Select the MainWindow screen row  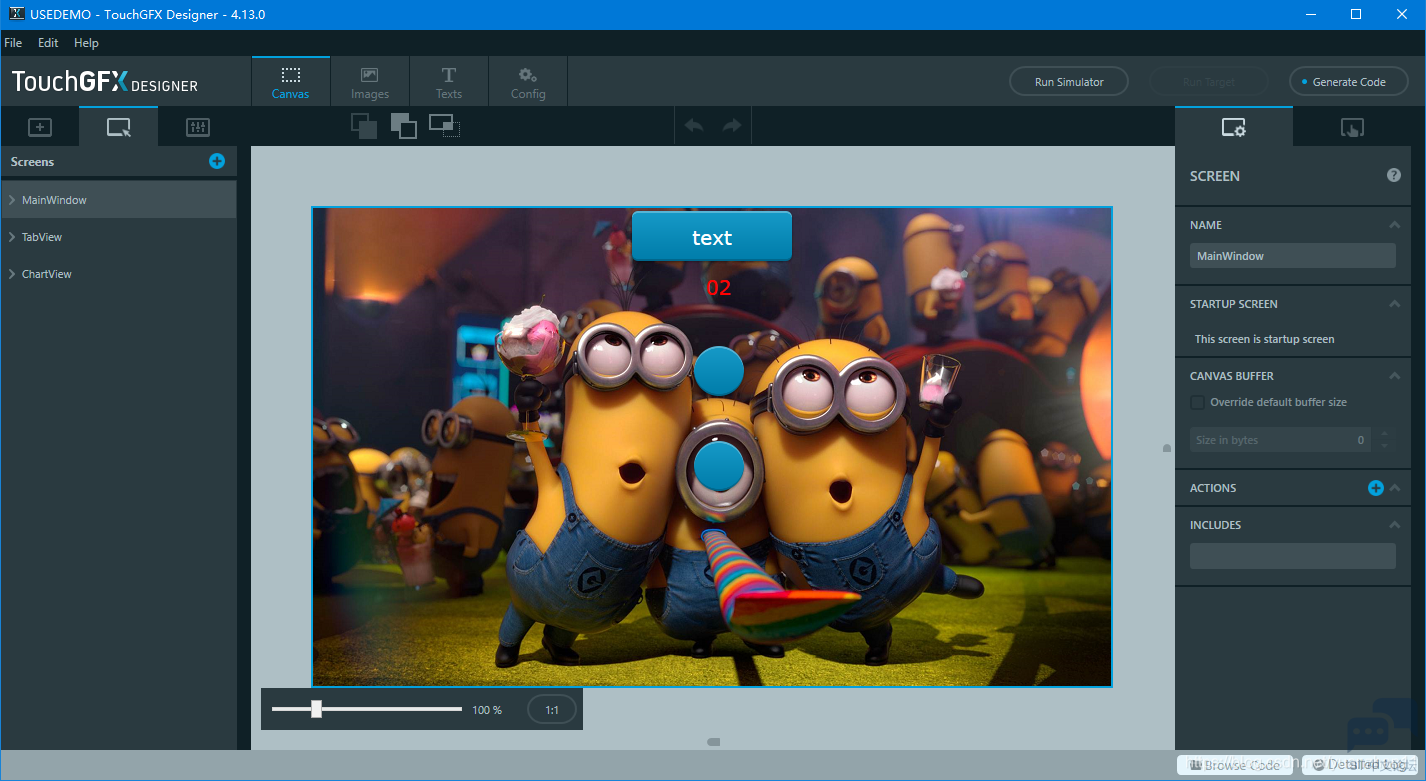(119, 200)
